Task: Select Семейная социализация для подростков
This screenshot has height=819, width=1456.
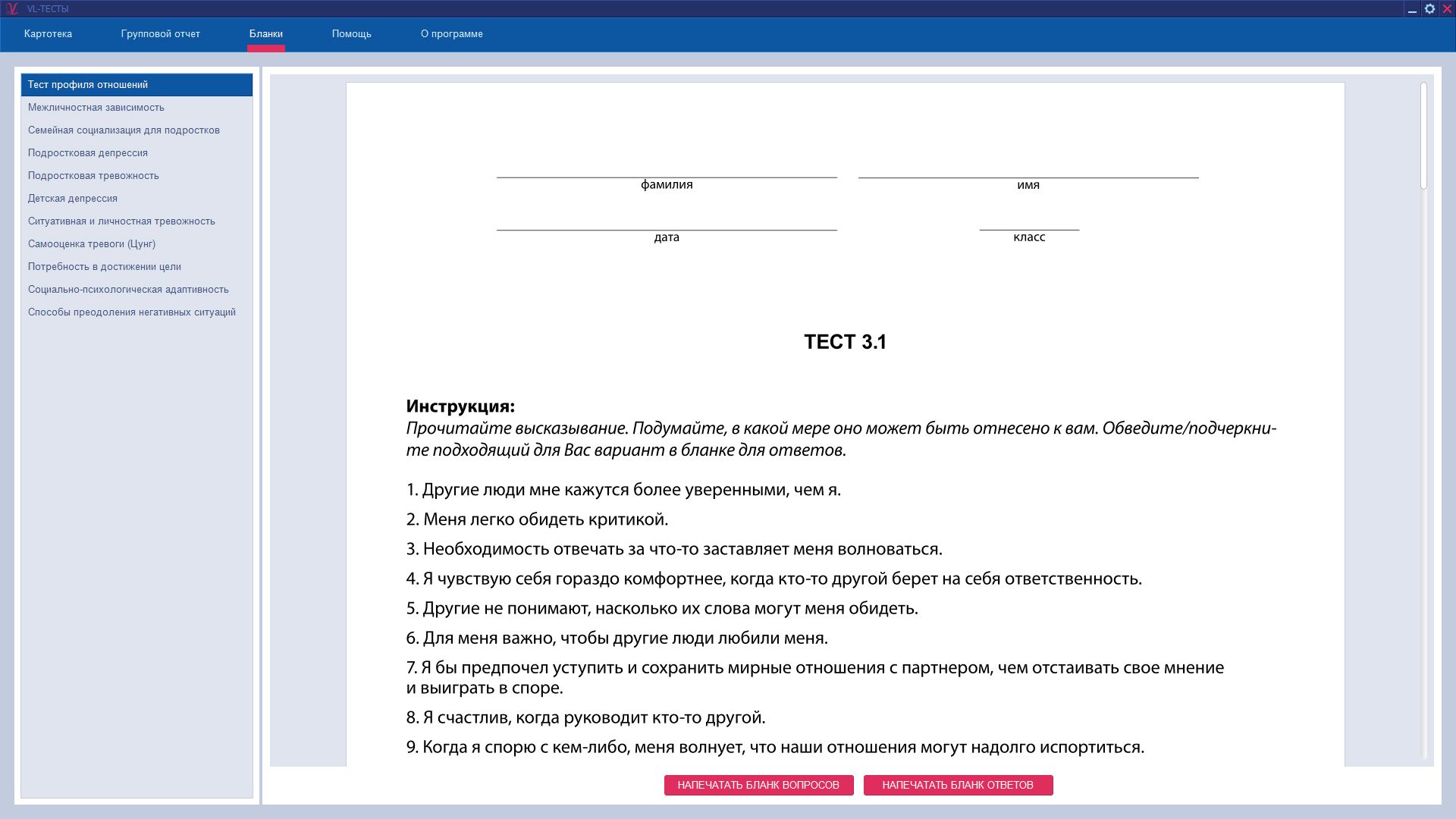Action: click(x=124, y=130)
